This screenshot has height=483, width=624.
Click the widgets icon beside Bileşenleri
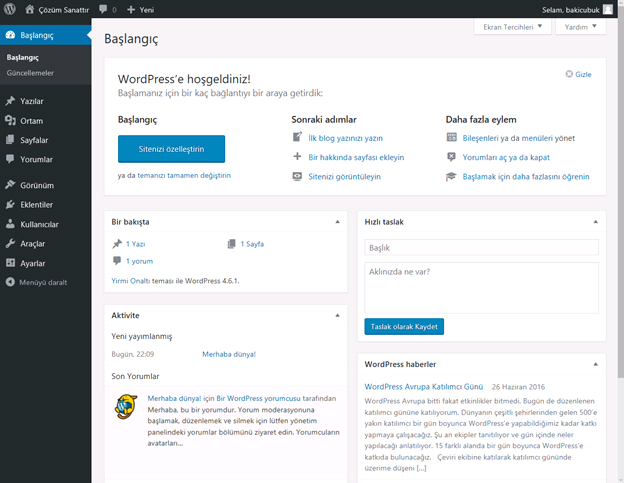[451, 137]
